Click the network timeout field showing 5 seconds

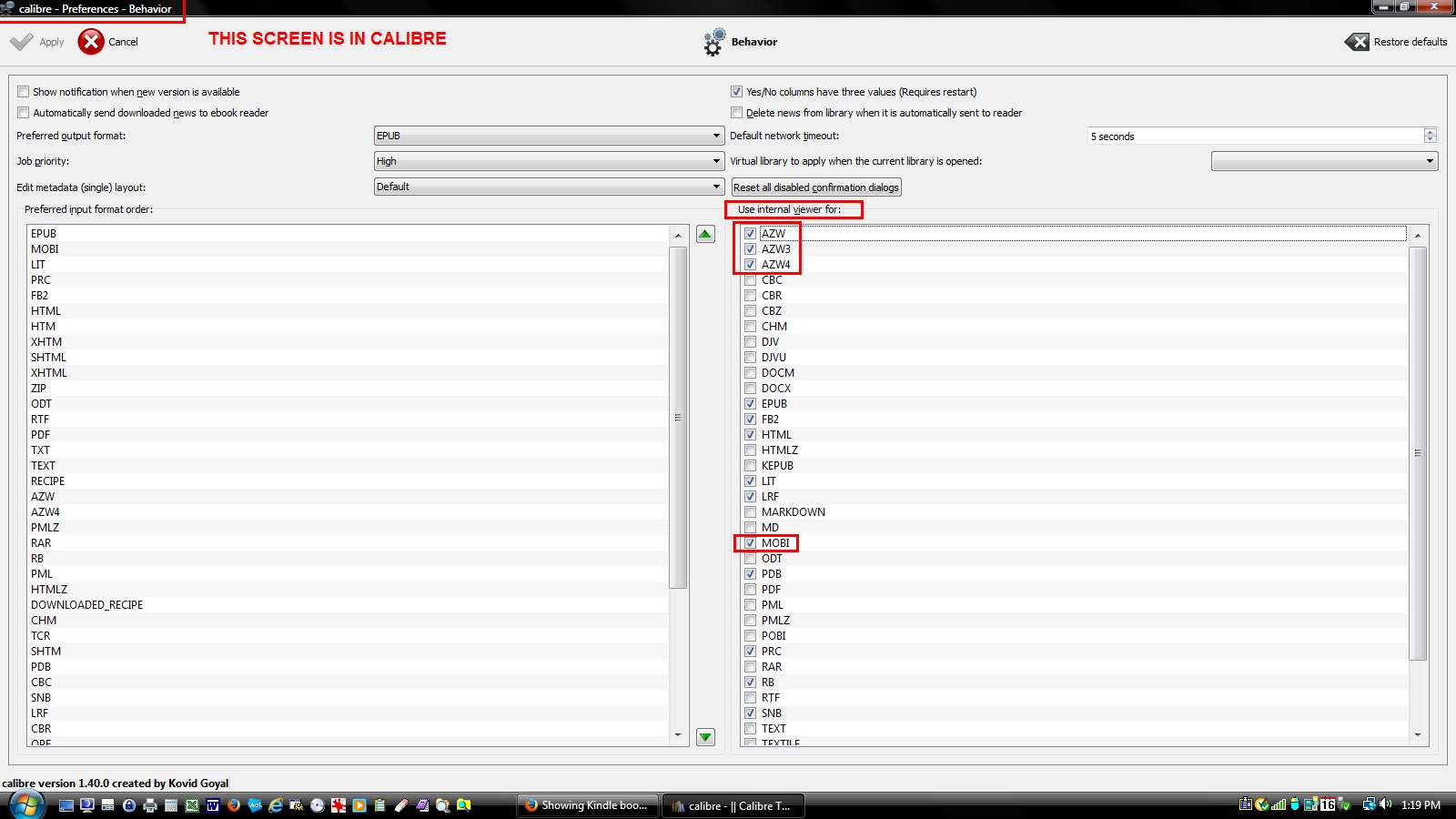click(1256, 136)
